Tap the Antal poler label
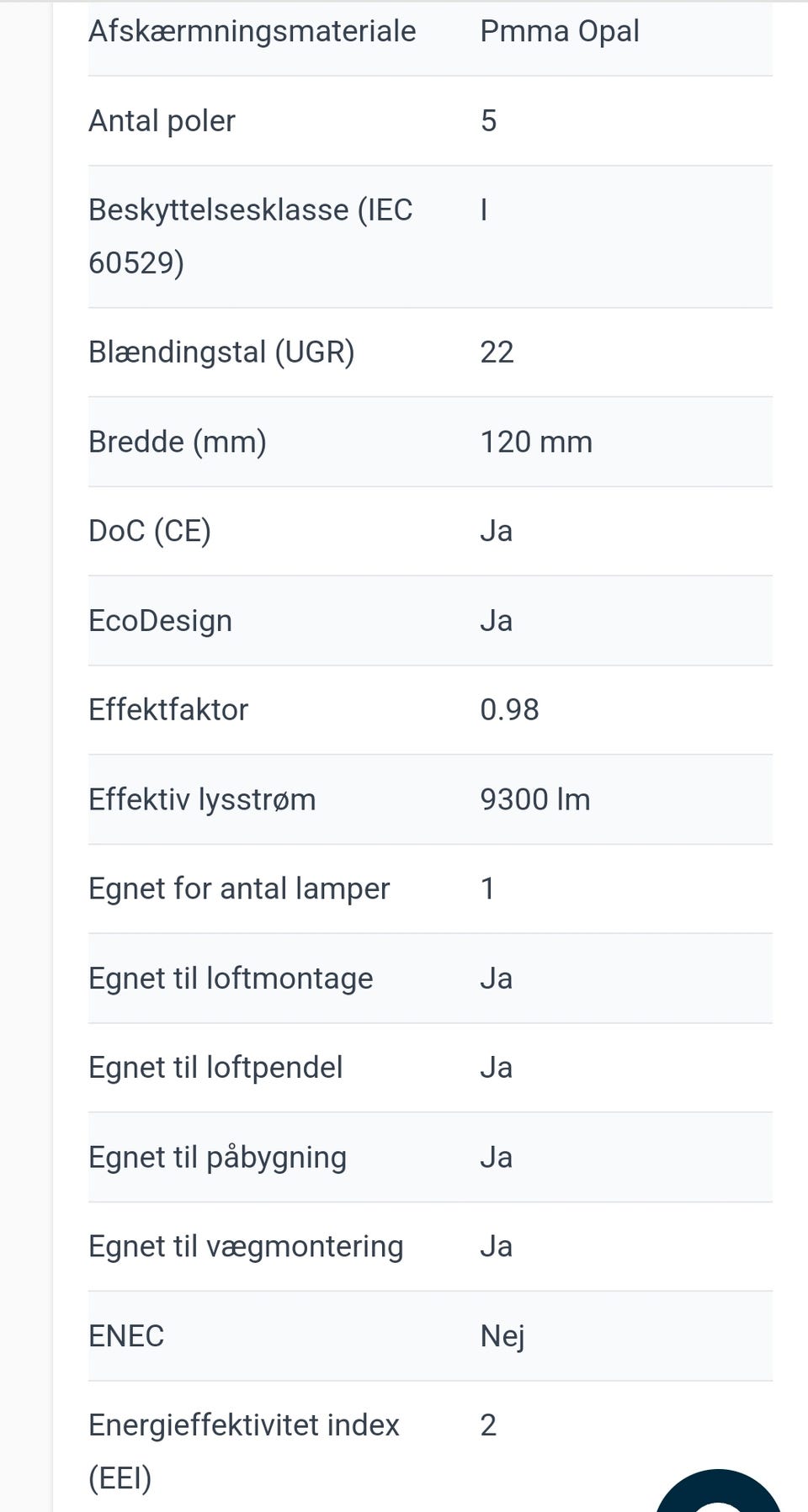Viewport: 808px width, 1512px height. click(162, 121)
